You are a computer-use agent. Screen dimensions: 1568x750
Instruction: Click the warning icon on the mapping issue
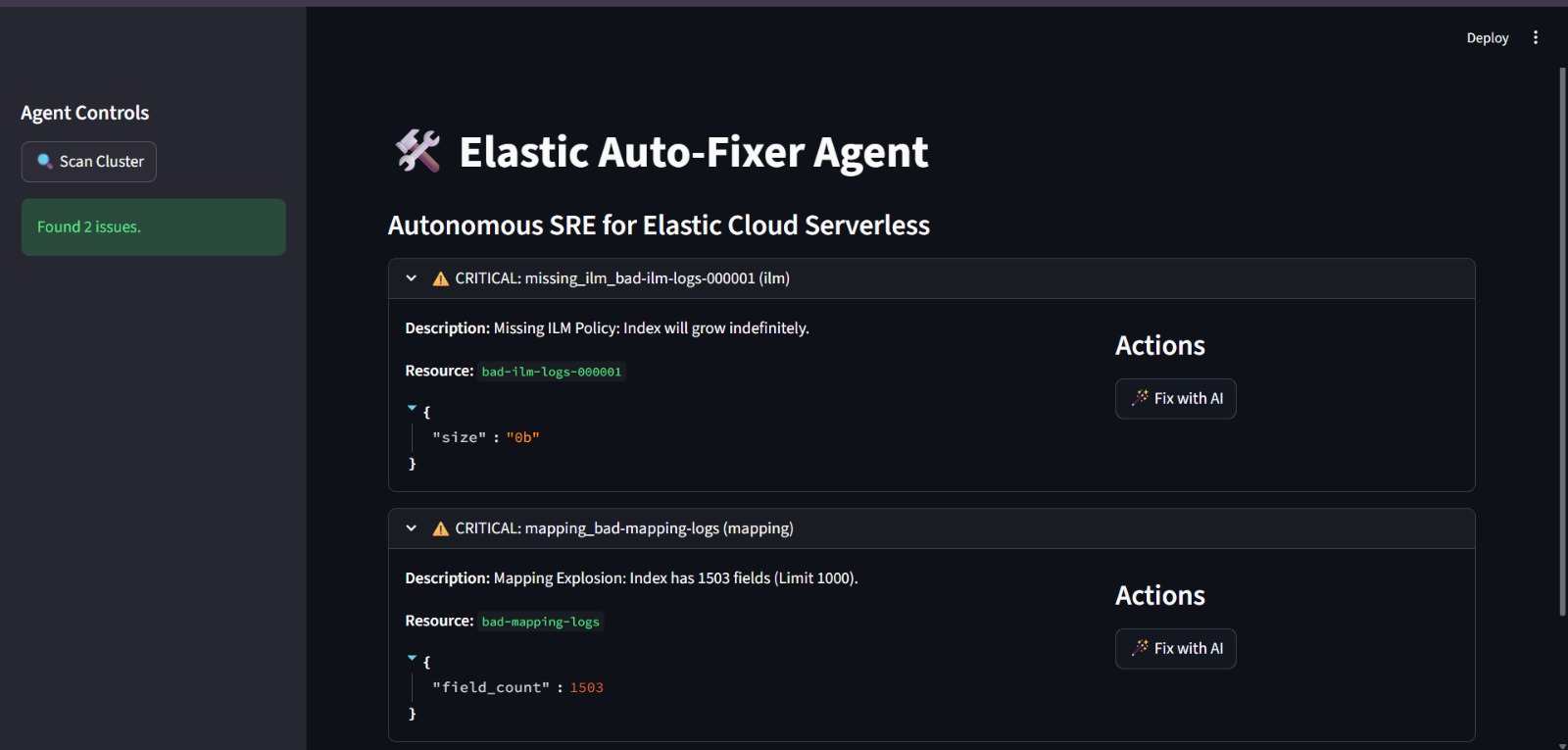pos(441,528)
